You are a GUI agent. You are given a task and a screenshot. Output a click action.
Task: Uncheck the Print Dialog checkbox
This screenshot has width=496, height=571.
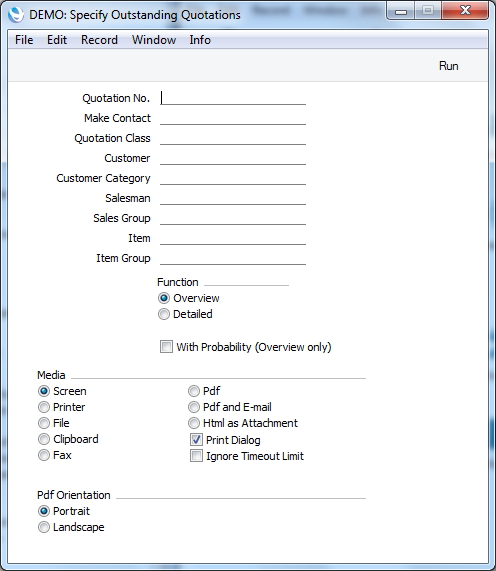(x=196, y=440)
